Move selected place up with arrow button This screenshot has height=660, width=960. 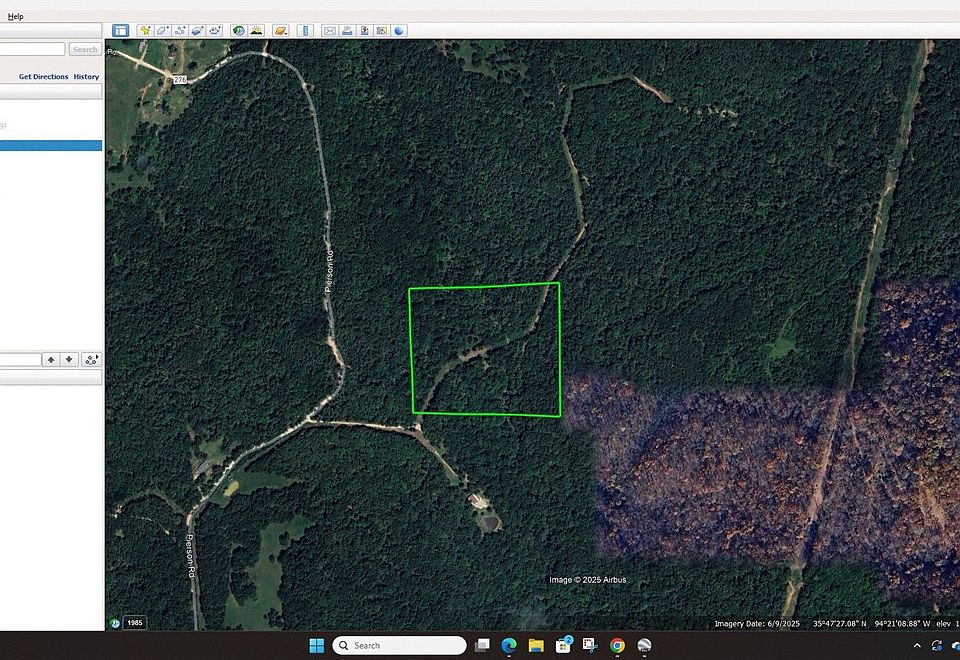point(51,359)
